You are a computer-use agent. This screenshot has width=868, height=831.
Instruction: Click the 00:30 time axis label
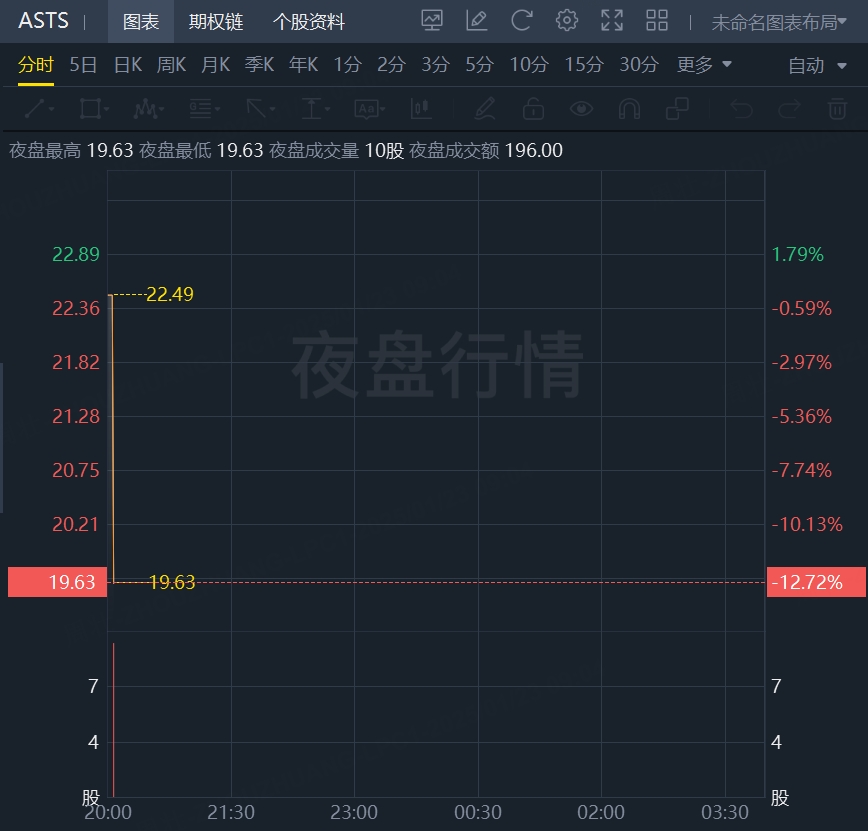[478, 812]
